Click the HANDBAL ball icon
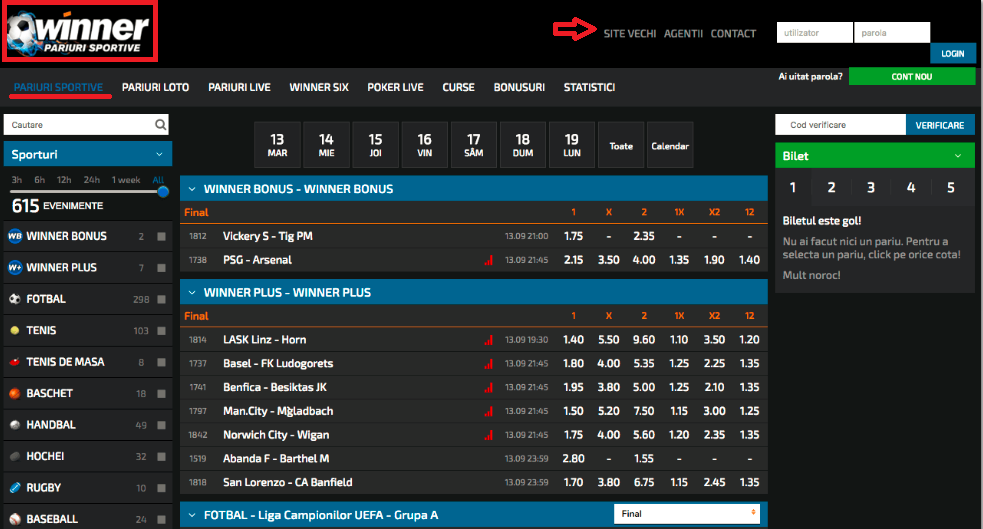Image resolution: width=983 pixels, height=529 pixels. coord(14,424)
